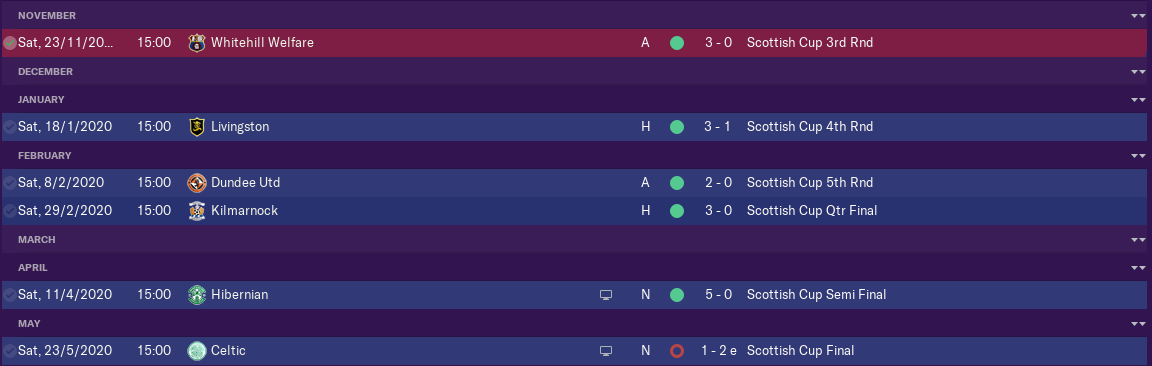Expand the March month section
Screen dimensions: 1152x366
1138,240
